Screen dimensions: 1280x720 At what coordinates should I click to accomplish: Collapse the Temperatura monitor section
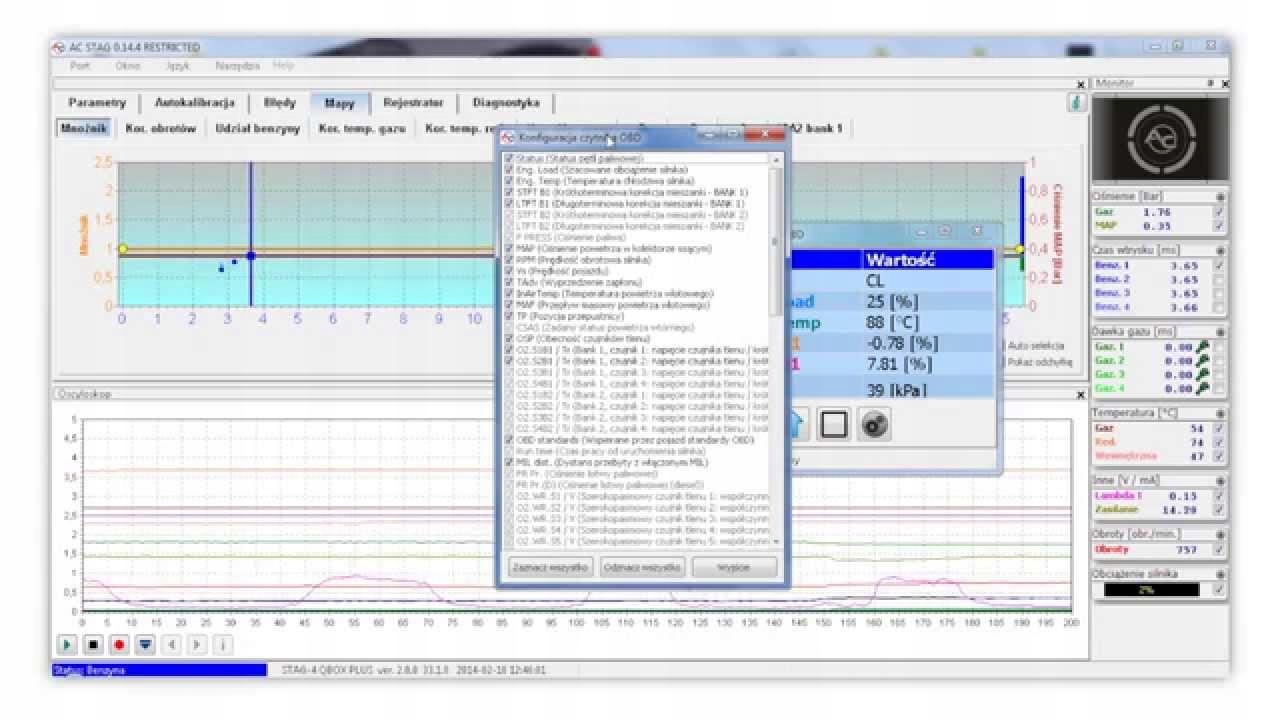[x=1220, y=413]
